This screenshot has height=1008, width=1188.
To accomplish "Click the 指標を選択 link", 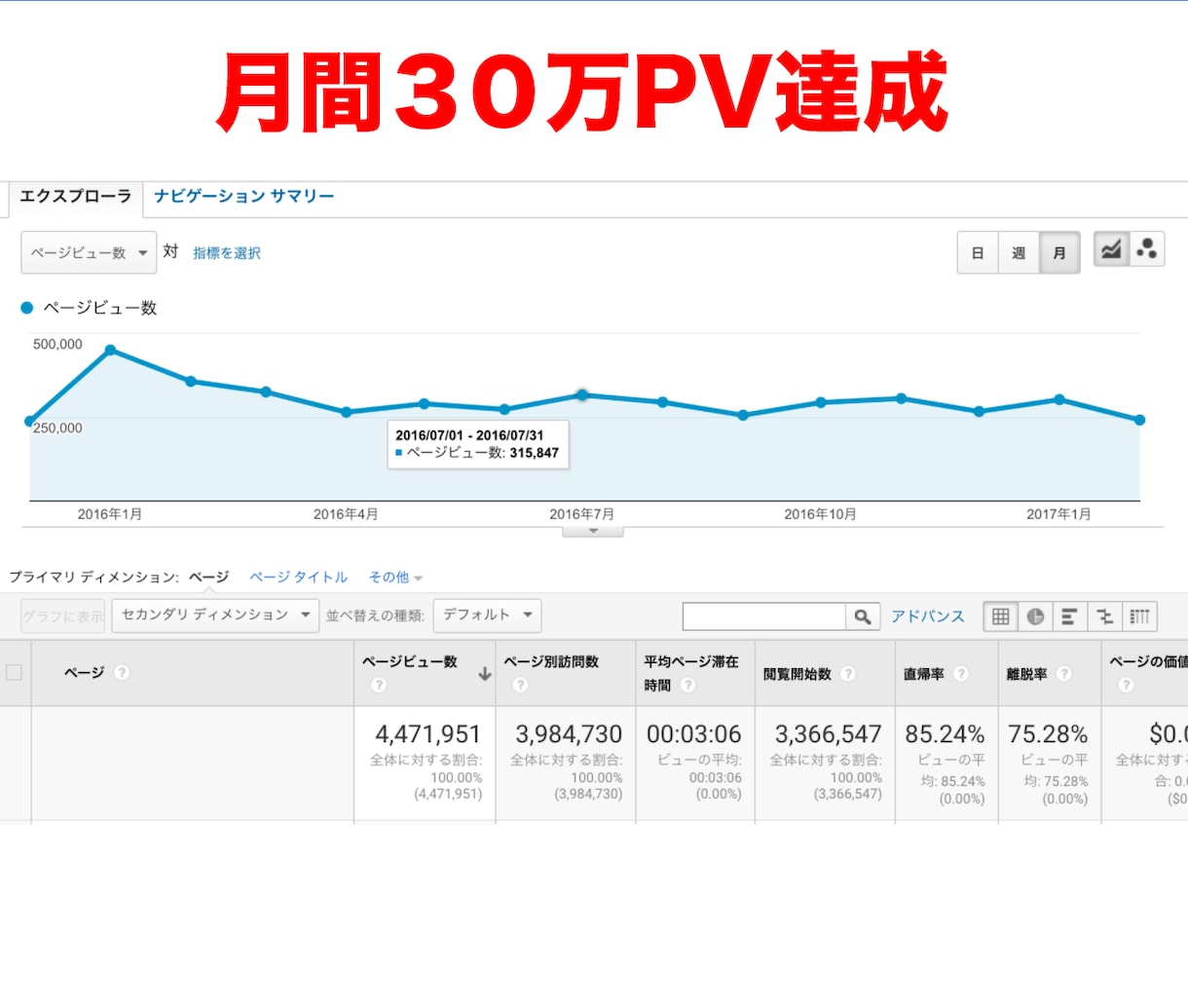I will [x=227, y=253].
